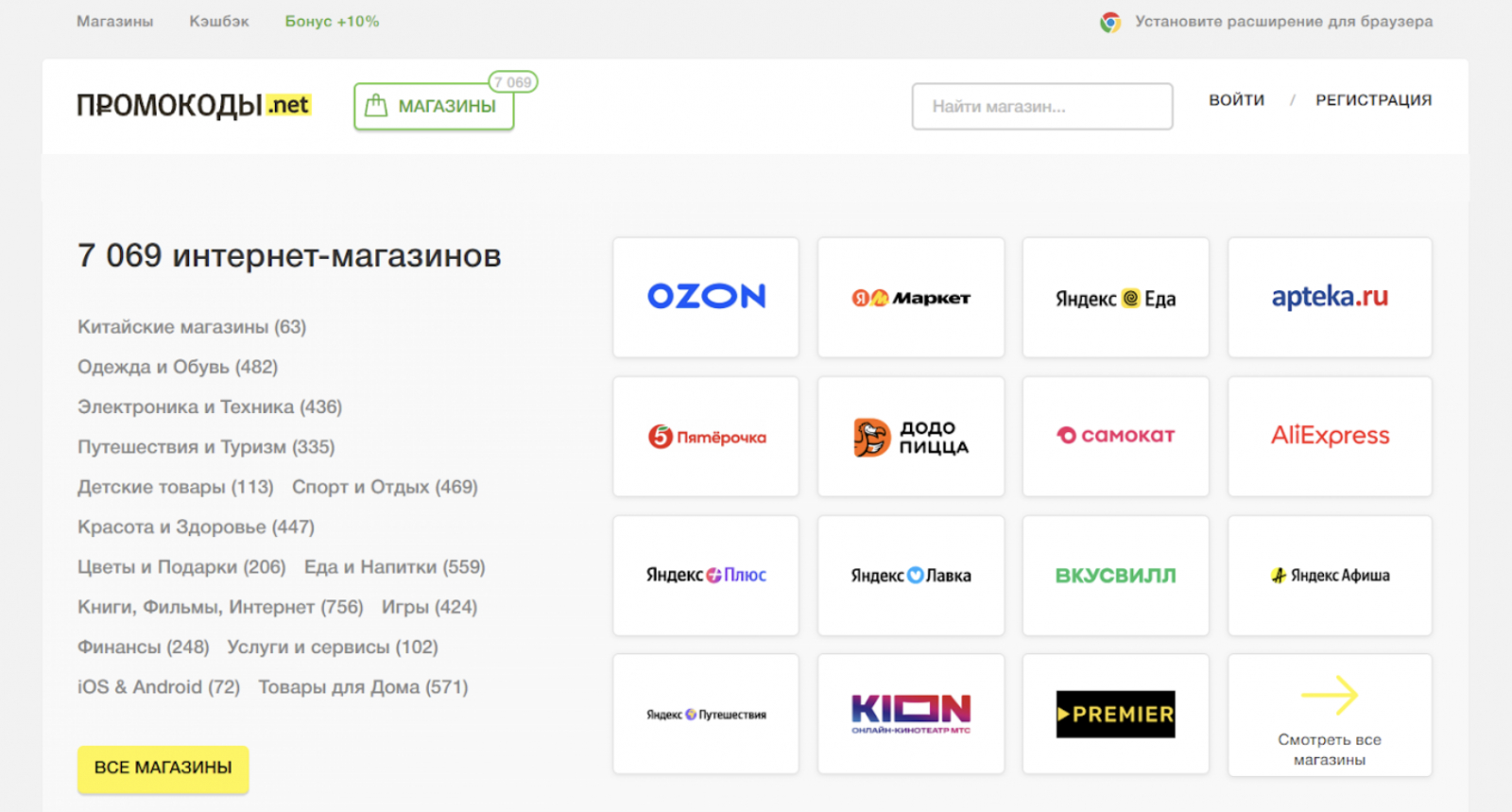Open category Детские товары (113)
The image size is (1512, 812).
click(x=176, y=487)
